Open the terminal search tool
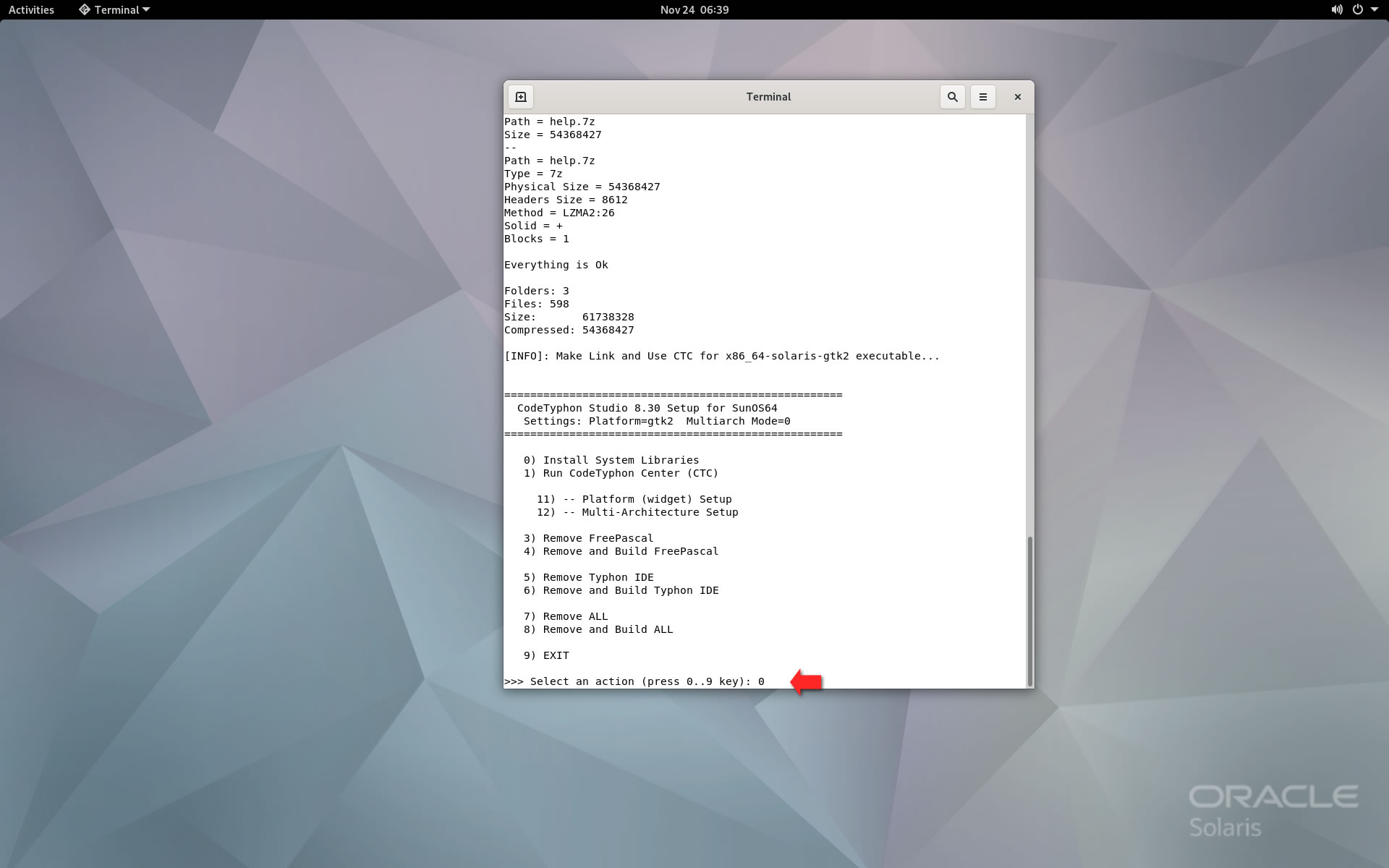This screenshot has width=1389, height=868. [952, 97]
